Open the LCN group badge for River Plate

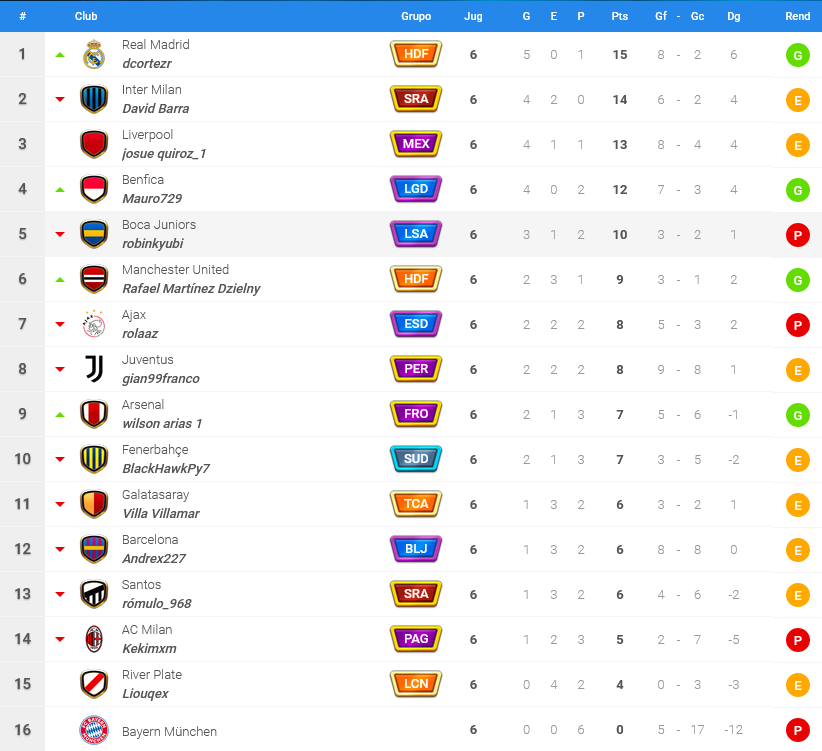(416, 683)
